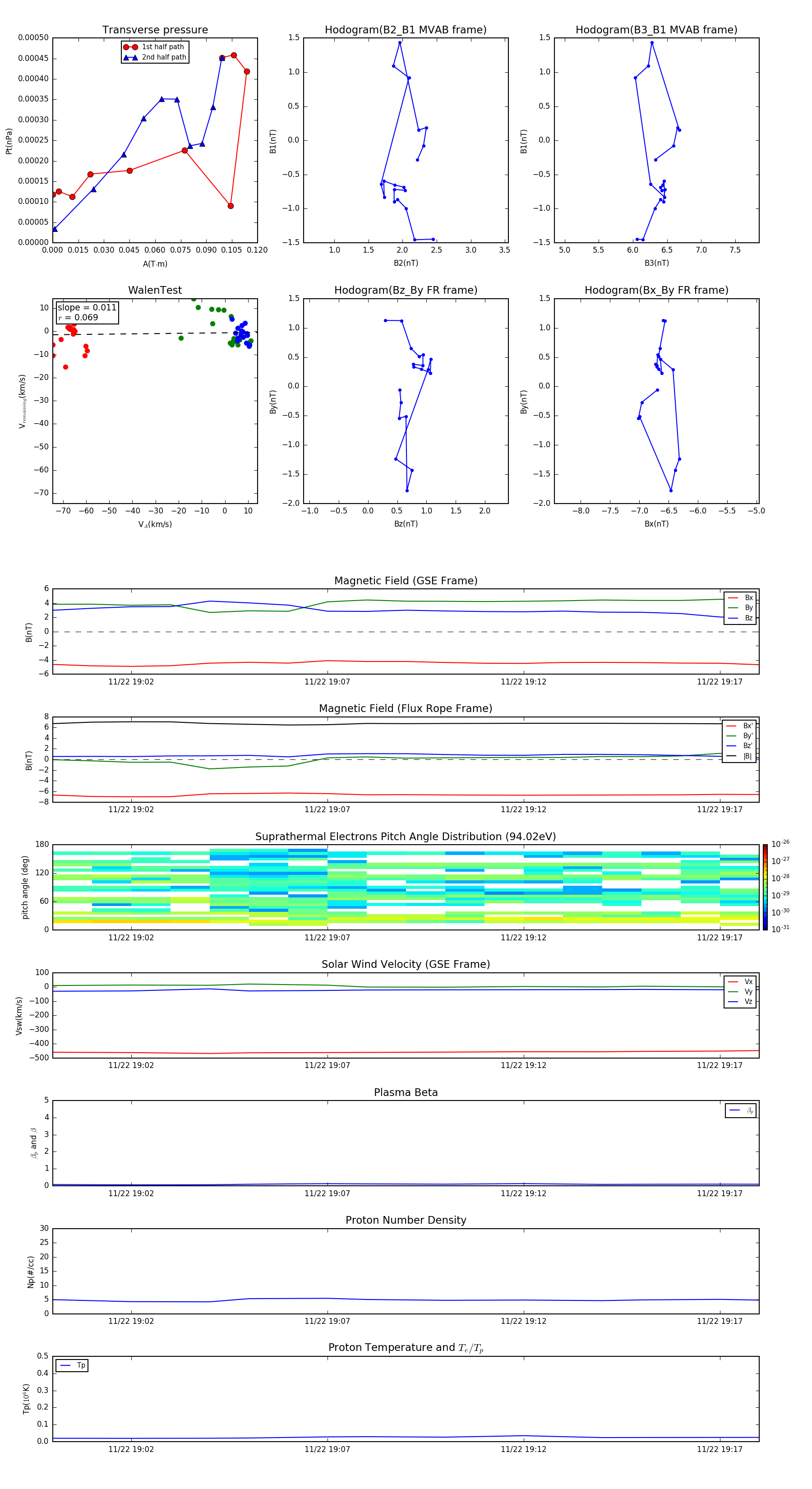Select the 'slope = 0.011' annotation
812x1489 pixels.
pos(87,308)
